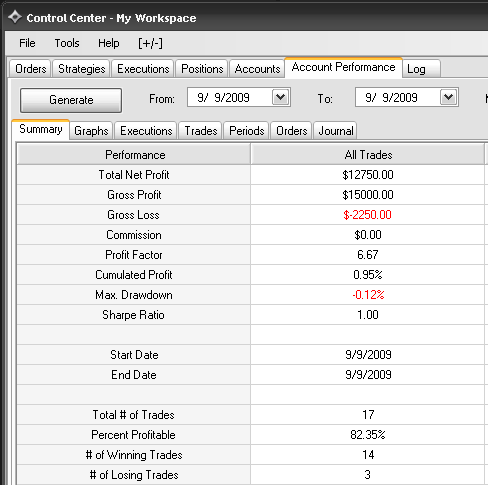Click the Performance column header
The width and height of the screenshot is (488, 485).
(134, 154)
